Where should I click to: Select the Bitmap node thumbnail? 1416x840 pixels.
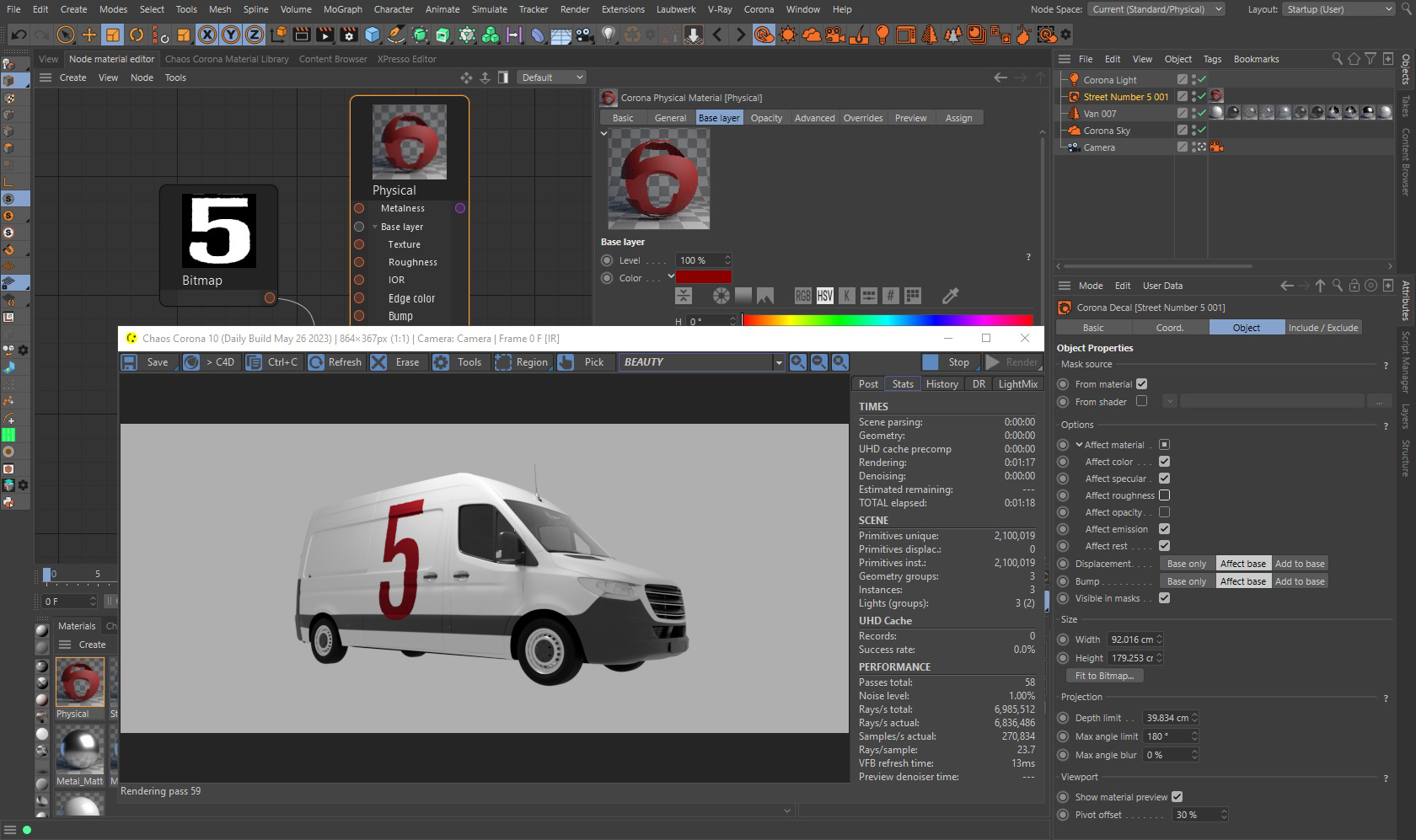[x=219, y=231]
